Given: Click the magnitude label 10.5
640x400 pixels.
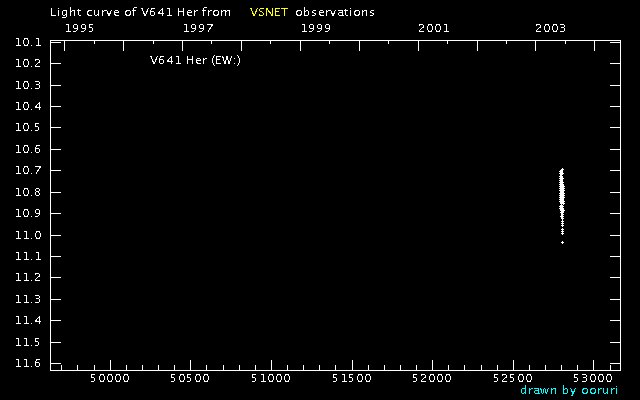Looking at the screenshot, I should click(28, 127).
